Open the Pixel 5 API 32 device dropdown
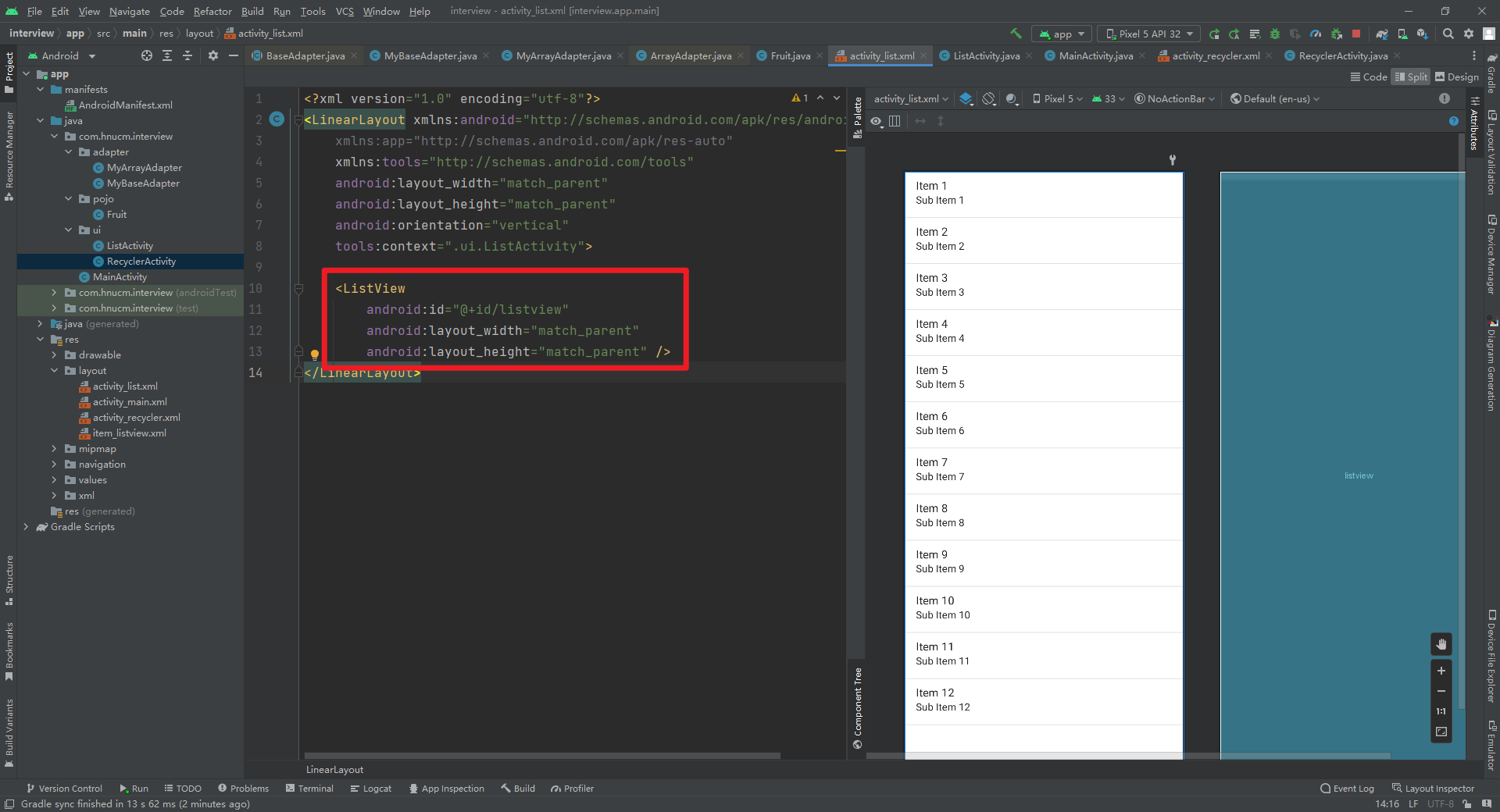The height and width of the screenshot is (812, 1500). point(1149,34)
